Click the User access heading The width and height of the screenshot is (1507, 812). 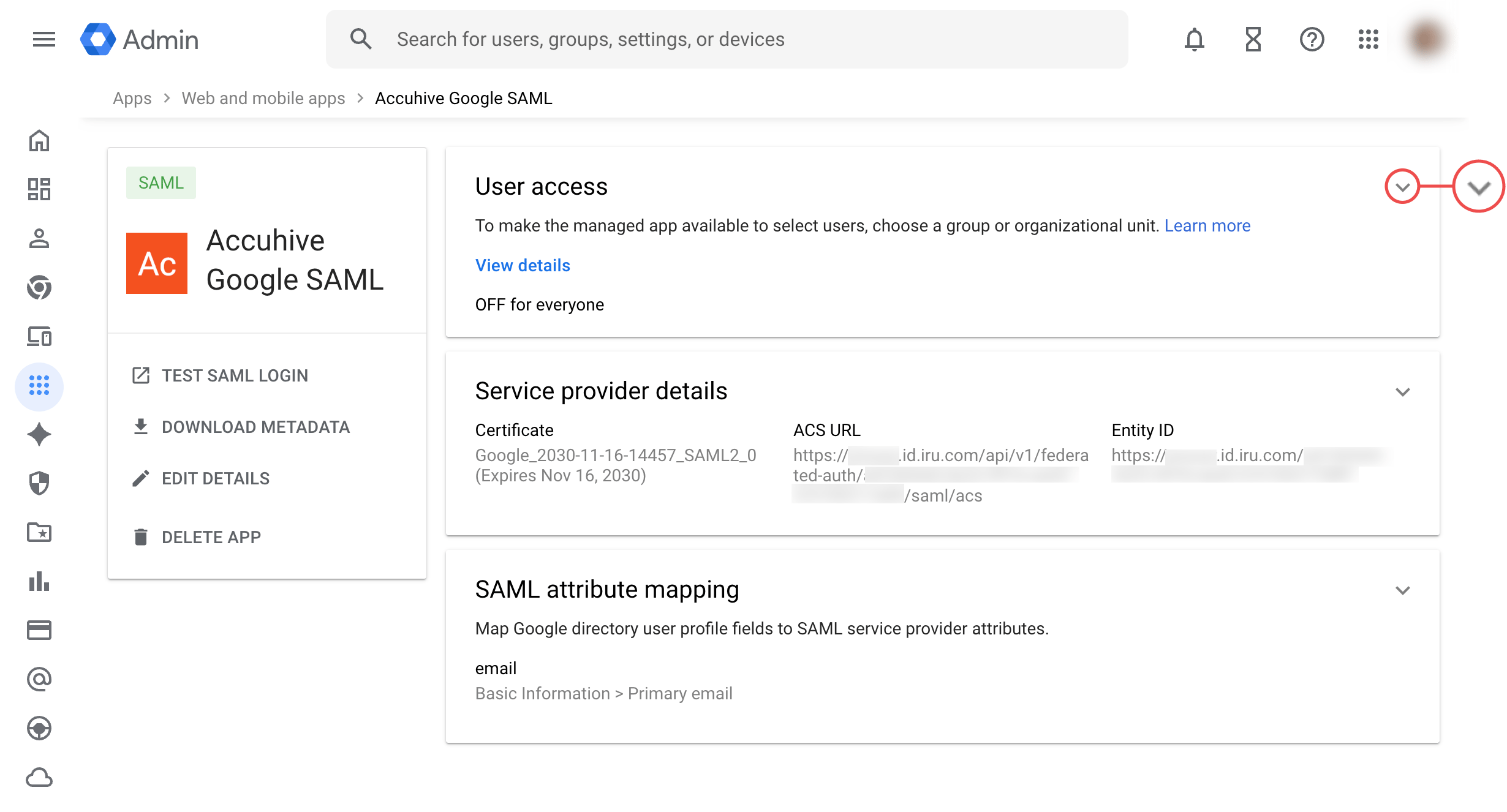click(542, 186)
